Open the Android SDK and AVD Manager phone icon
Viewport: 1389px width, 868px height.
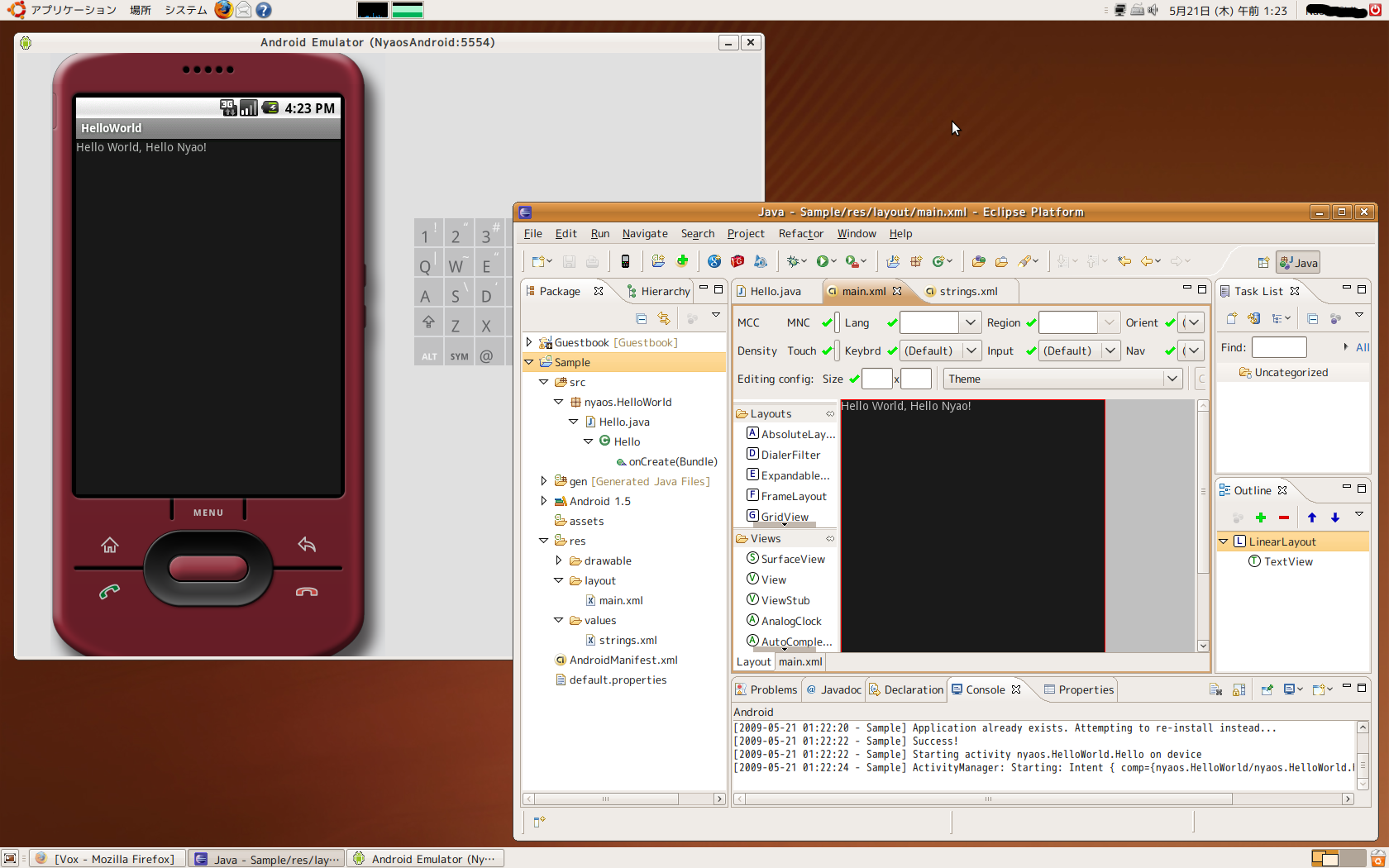625,261
